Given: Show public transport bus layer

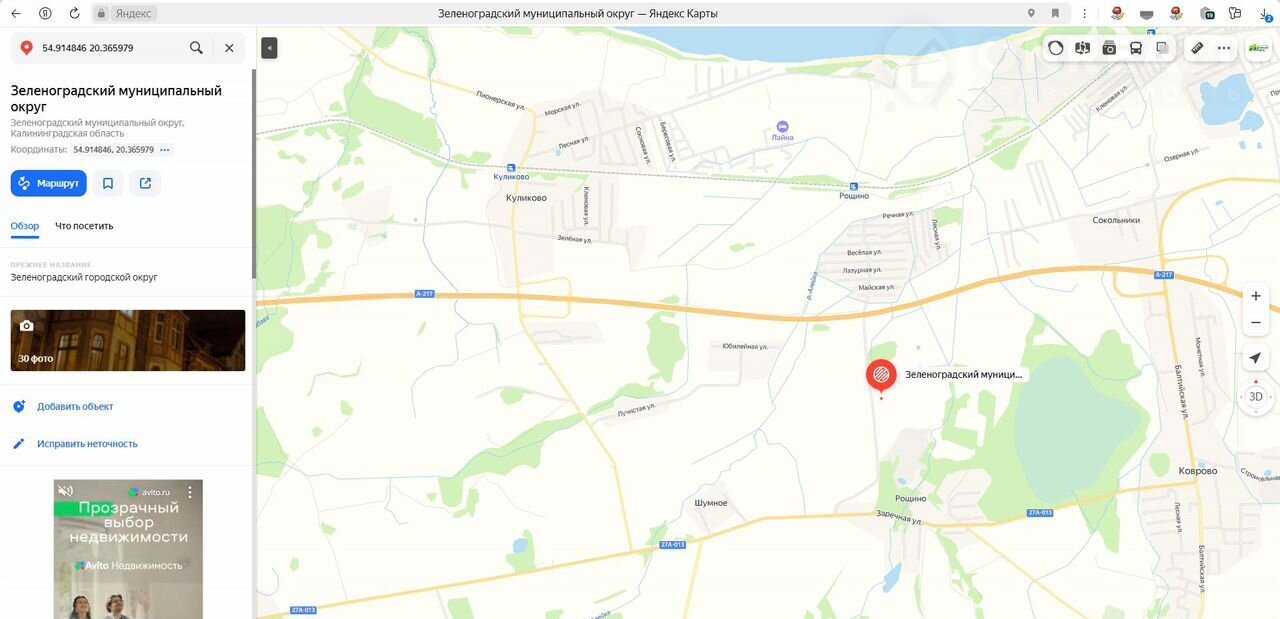Looking at the screenshot, I should point(1136,48).
